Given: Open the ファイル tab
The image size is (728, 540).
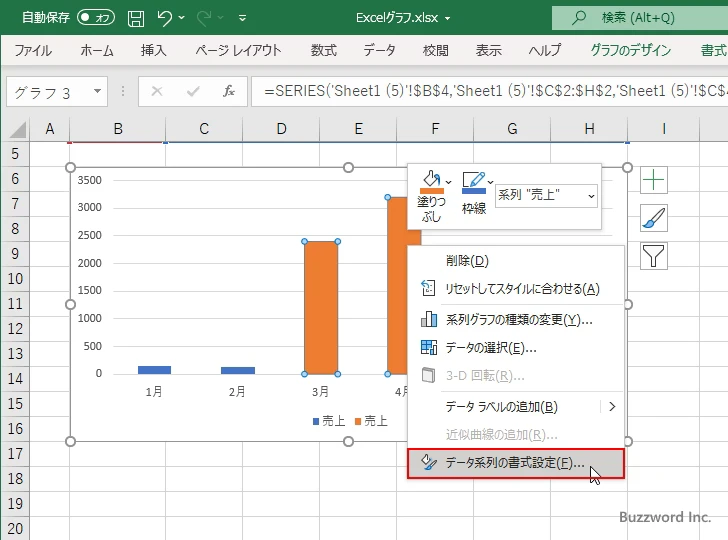Looking at the screenshot, I should (33, 50).
